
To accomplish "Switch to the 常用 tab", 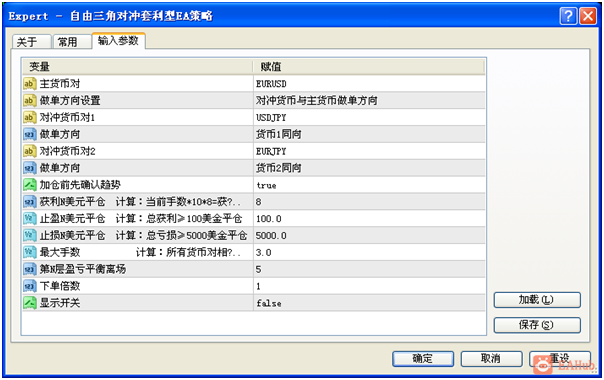I will (71, 42).
